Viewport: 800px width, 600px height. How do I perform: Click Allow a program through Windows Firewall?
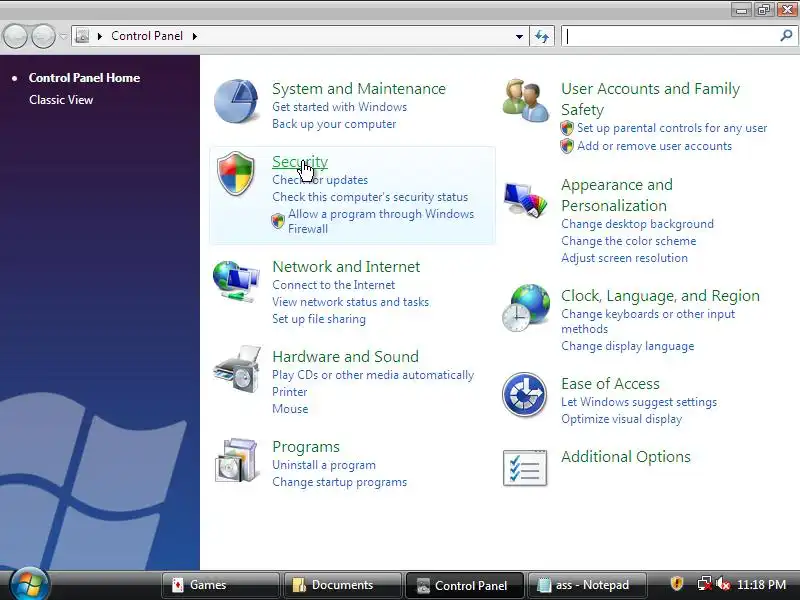click(381, 221)
